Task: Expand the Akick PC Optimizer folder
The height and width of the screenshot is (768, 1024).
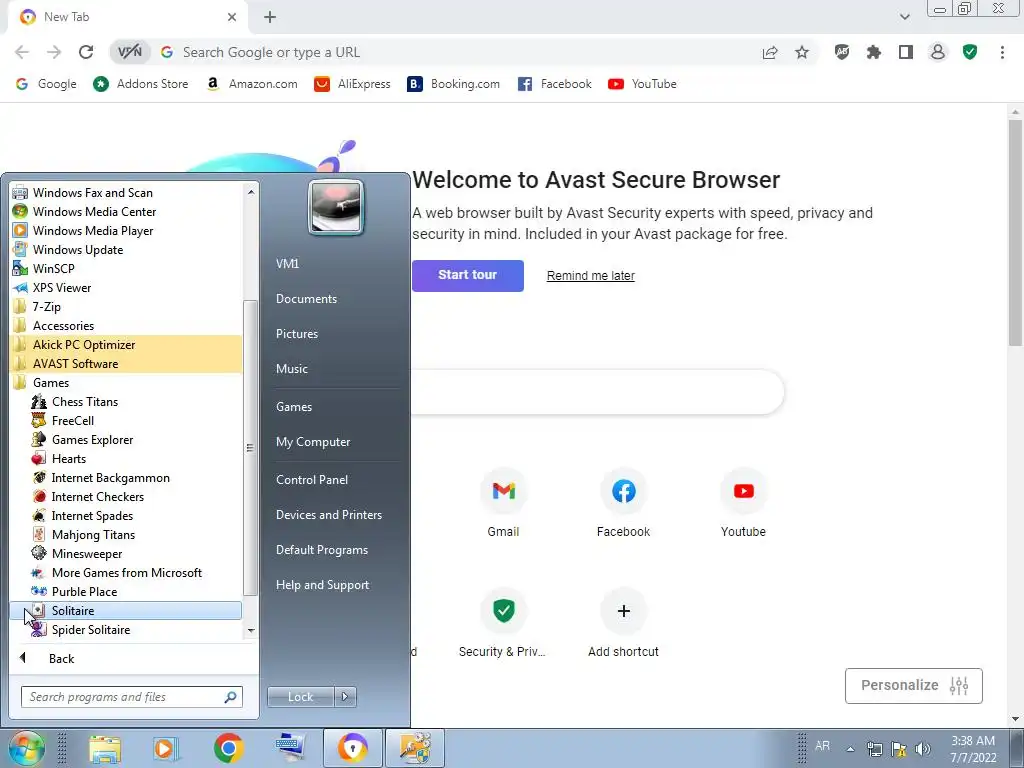Action: (125, 344)
